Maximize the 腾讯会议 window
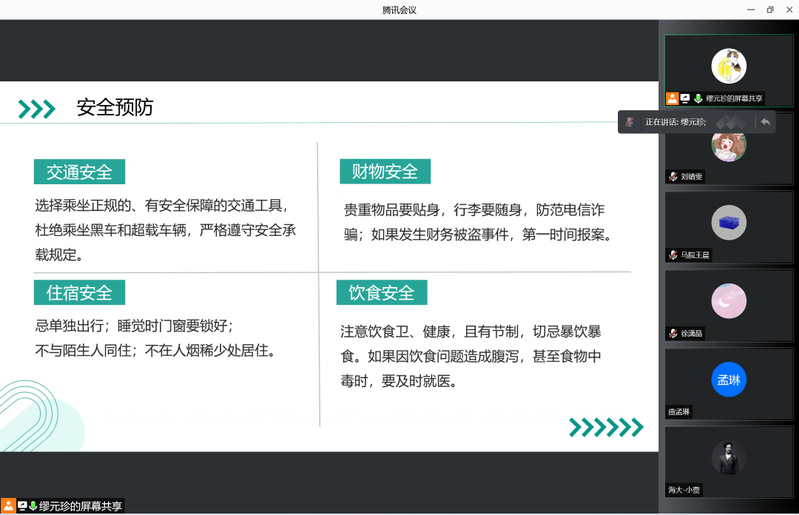Viewport: 799px width, 515px height. click(769, 9)
